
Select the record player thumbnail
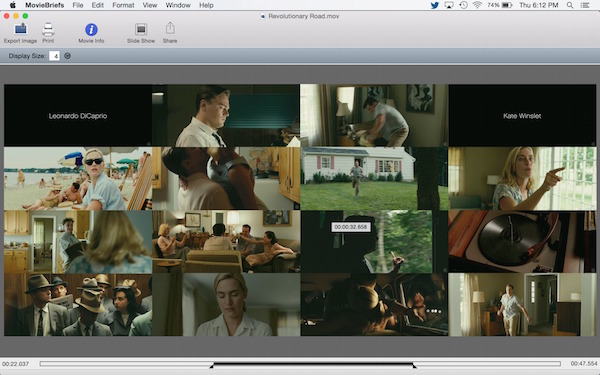click(x=522, y=241)
